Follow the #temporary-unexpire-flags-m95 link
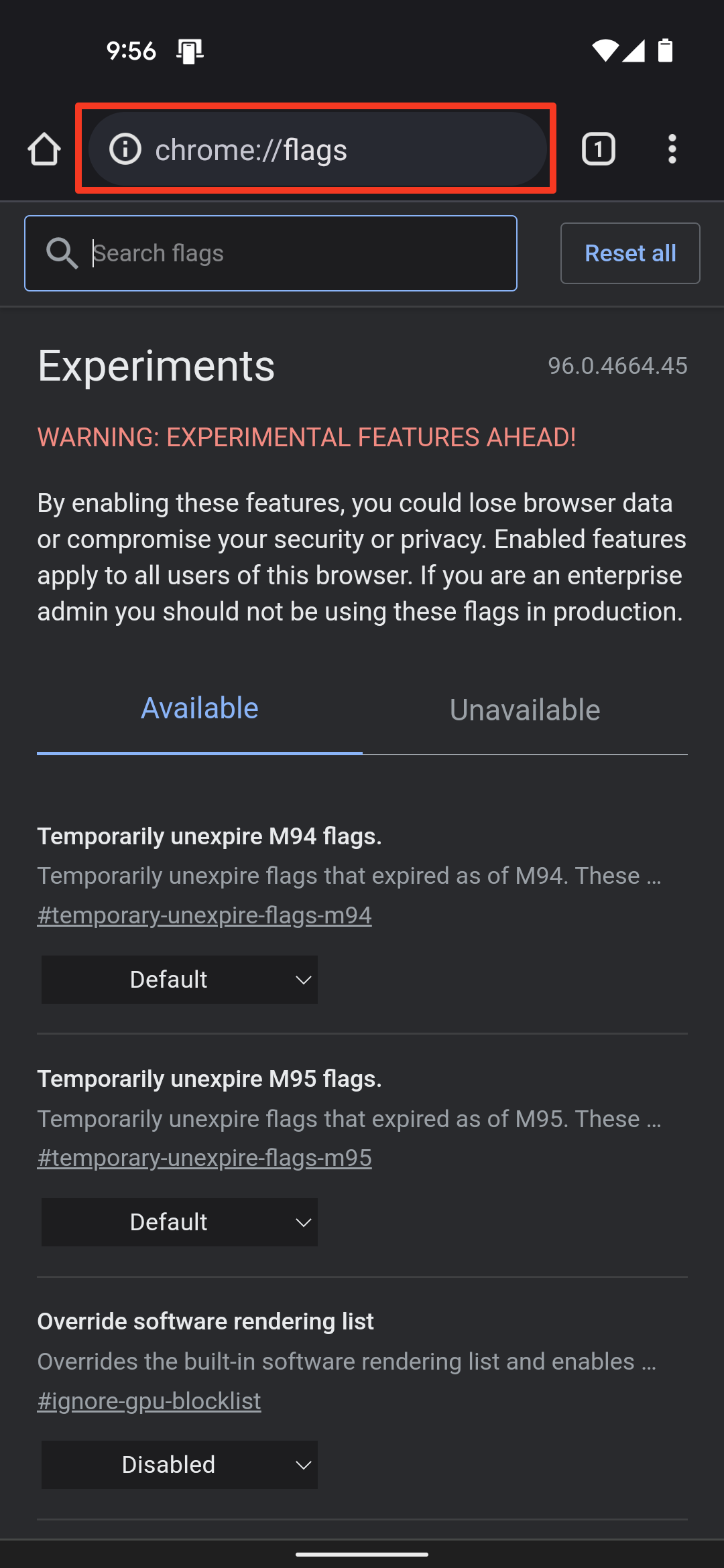The image size is (724, 1568). 204,1158
